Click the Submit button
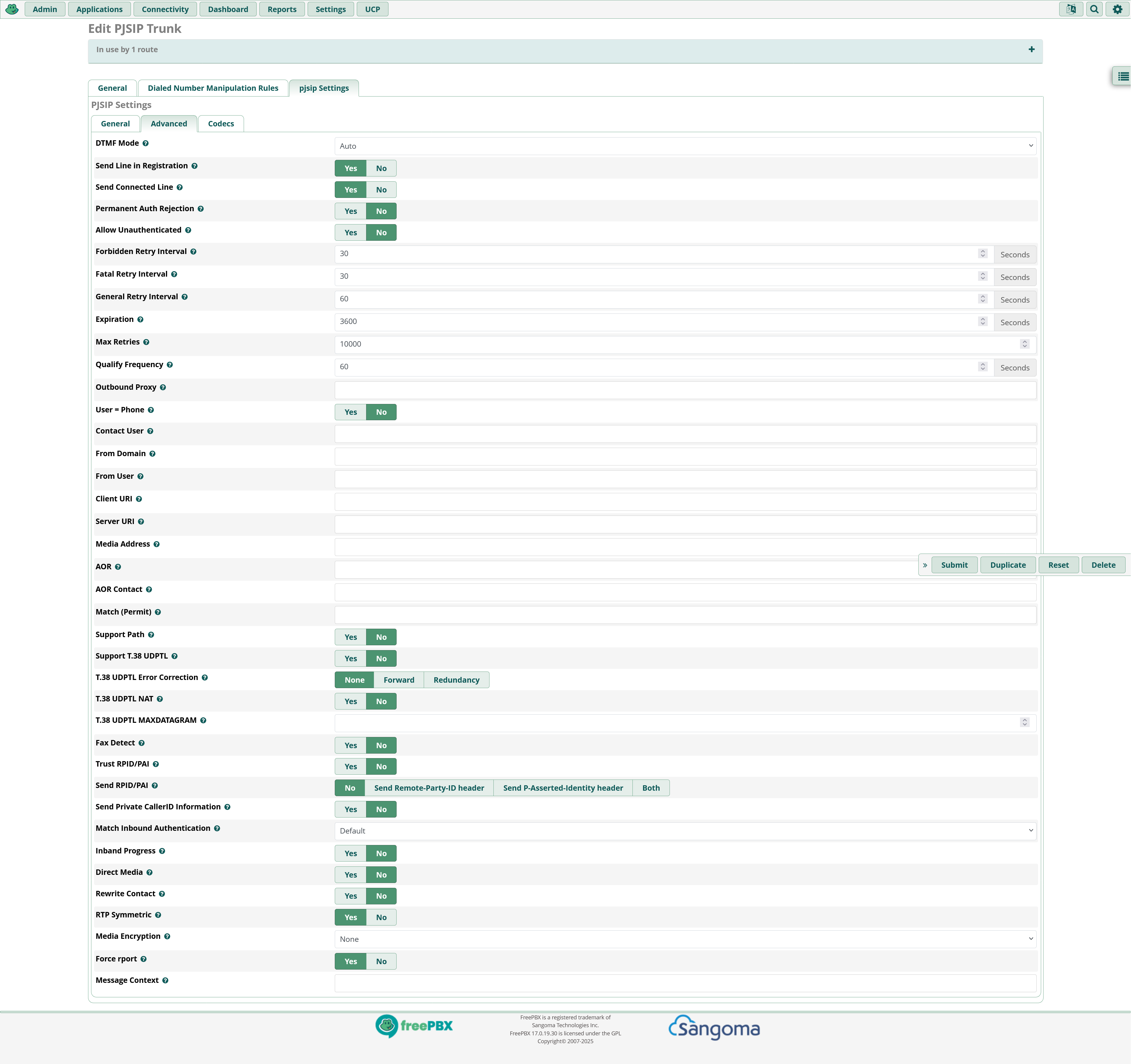1131x1064 pixels. point(954,565)
